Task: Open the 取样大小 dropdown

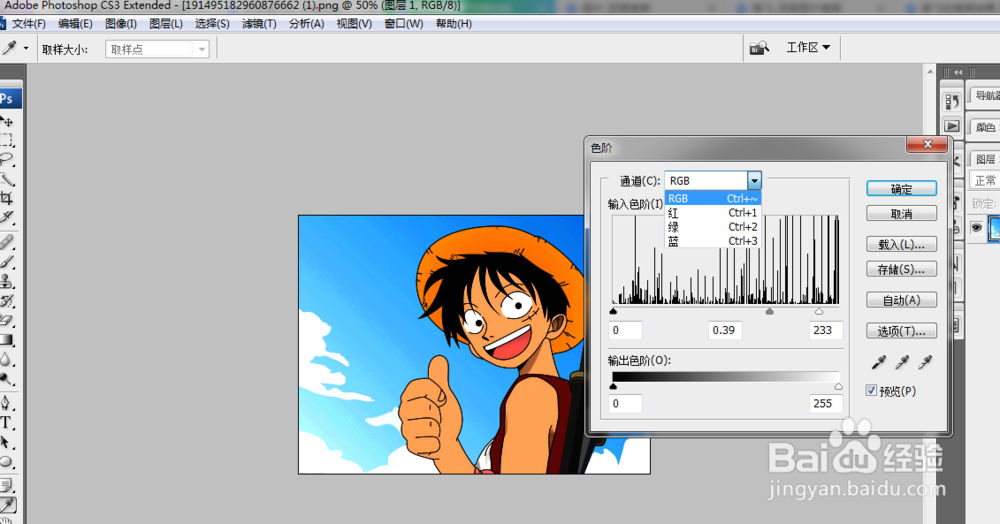Action: pos(157,49)
